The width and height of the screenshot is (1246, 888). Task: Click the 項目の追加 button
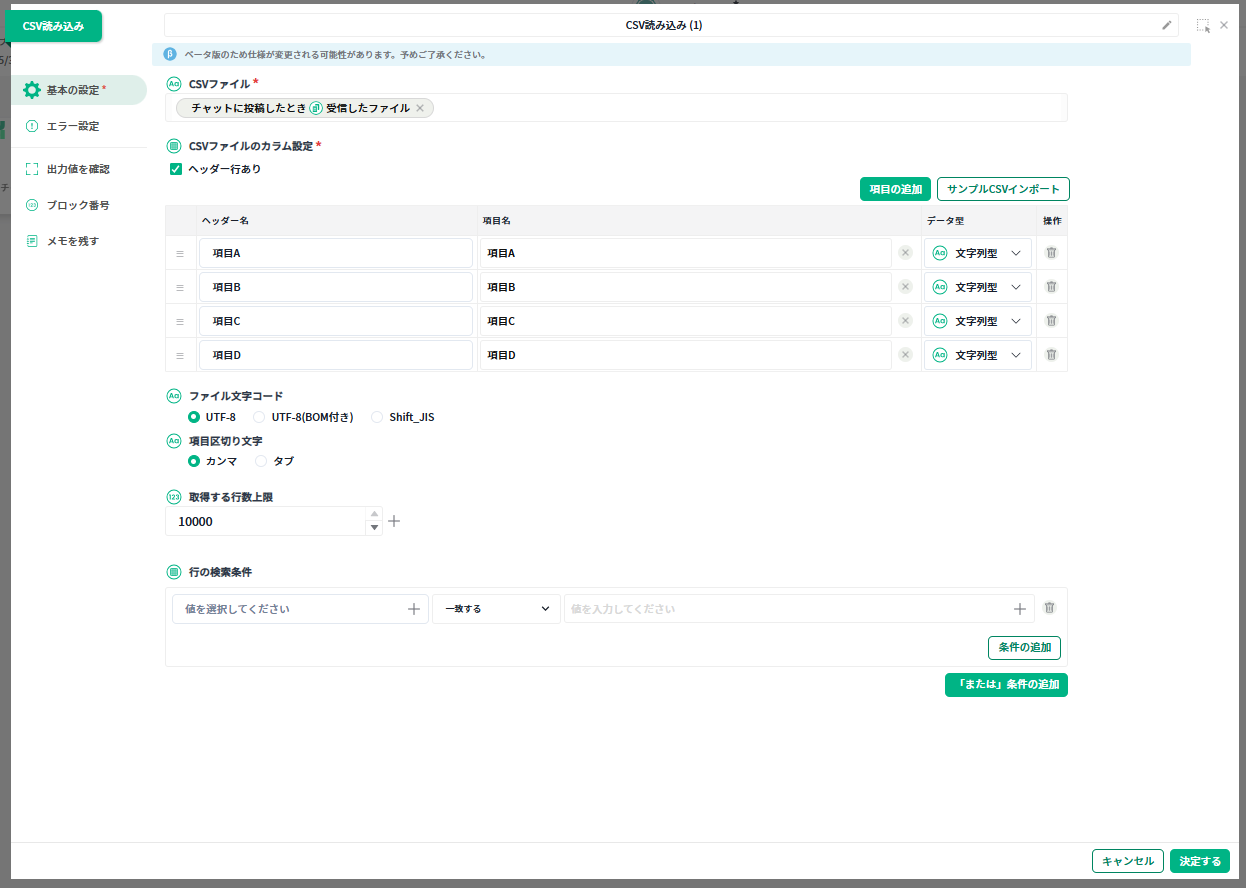coord(895,189)
